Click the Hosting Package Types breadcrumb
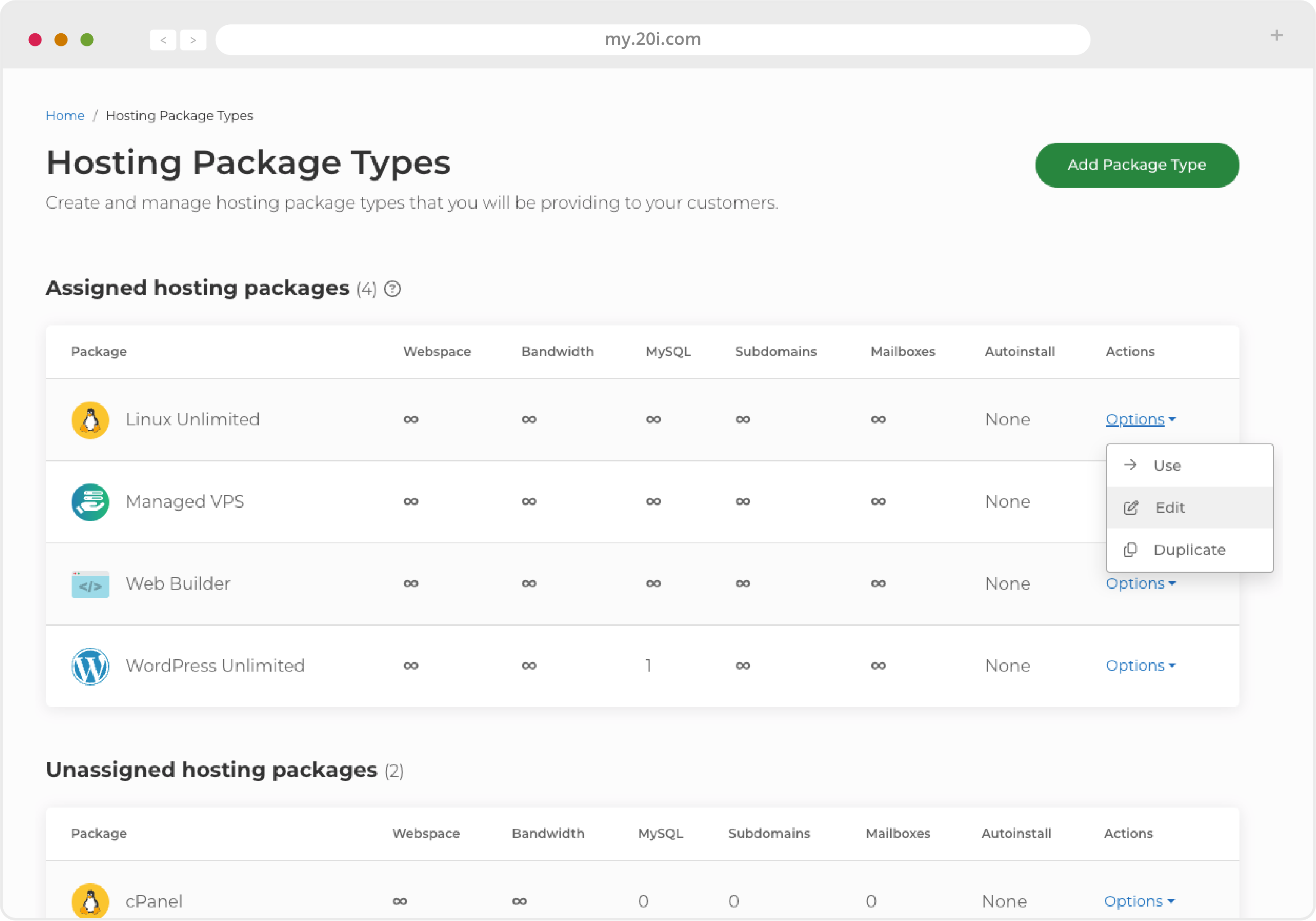Viewport: 1316px width, 921px height. 180,115
